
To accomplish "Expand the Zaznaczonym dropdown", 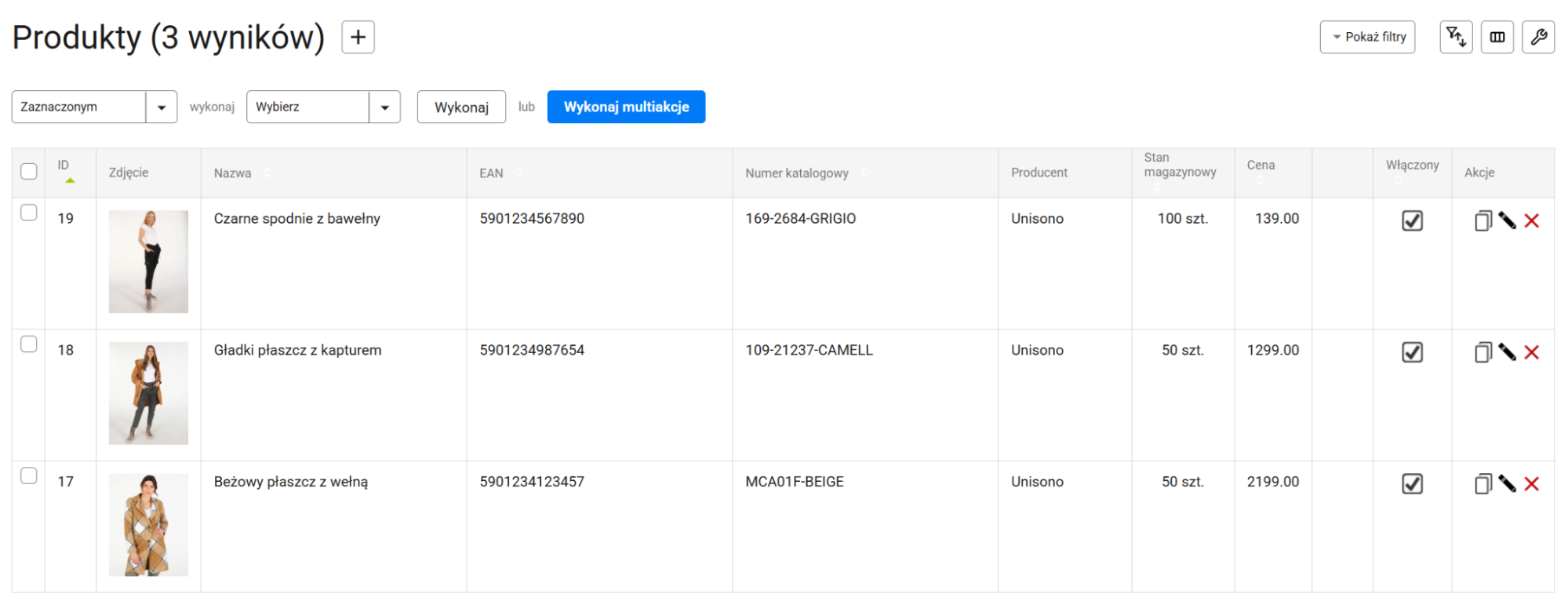I will pyautogui.click(x=161, y=108).
